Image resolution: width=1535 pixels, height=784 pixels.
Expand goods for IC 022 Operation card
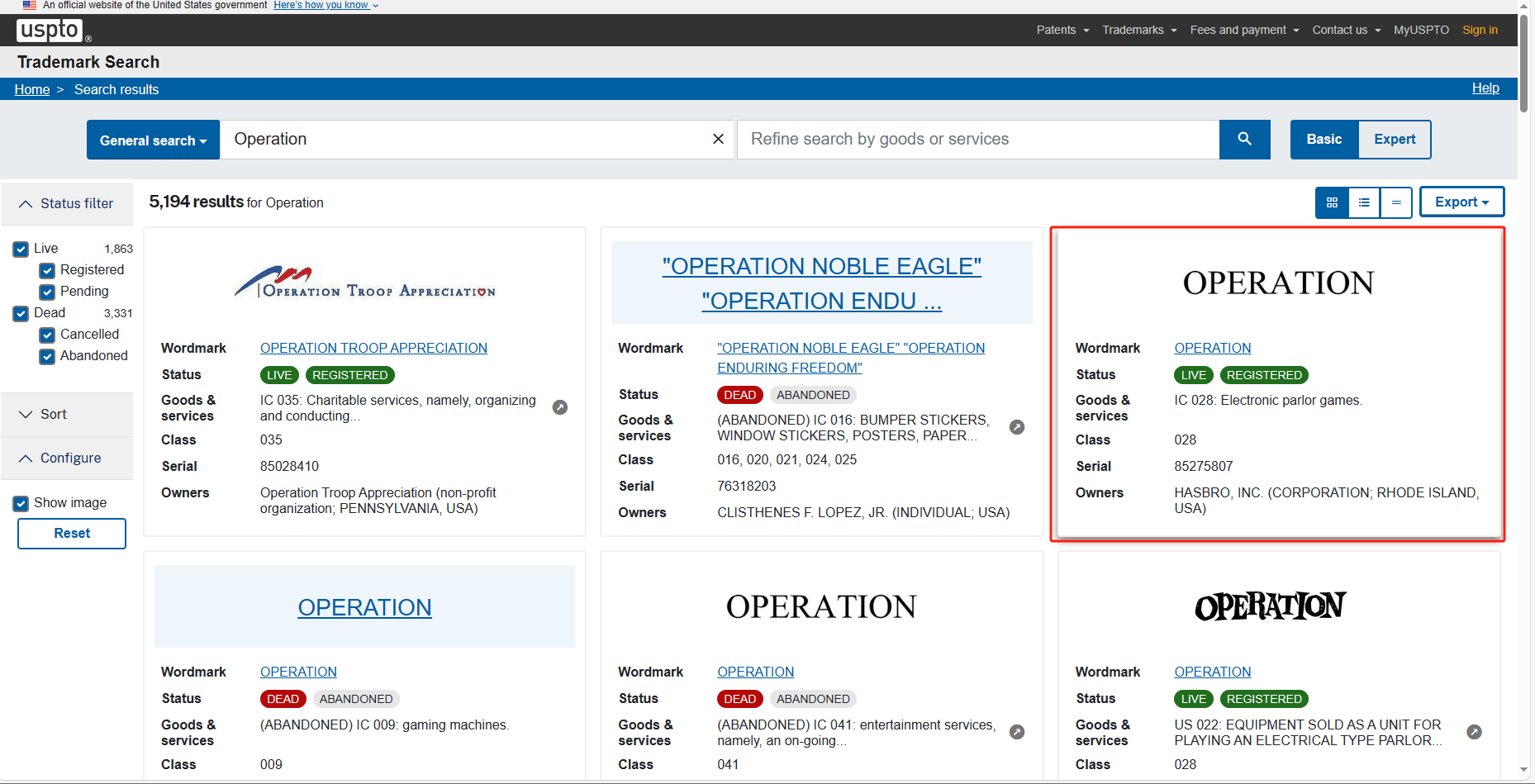[x=1474, y=732]
